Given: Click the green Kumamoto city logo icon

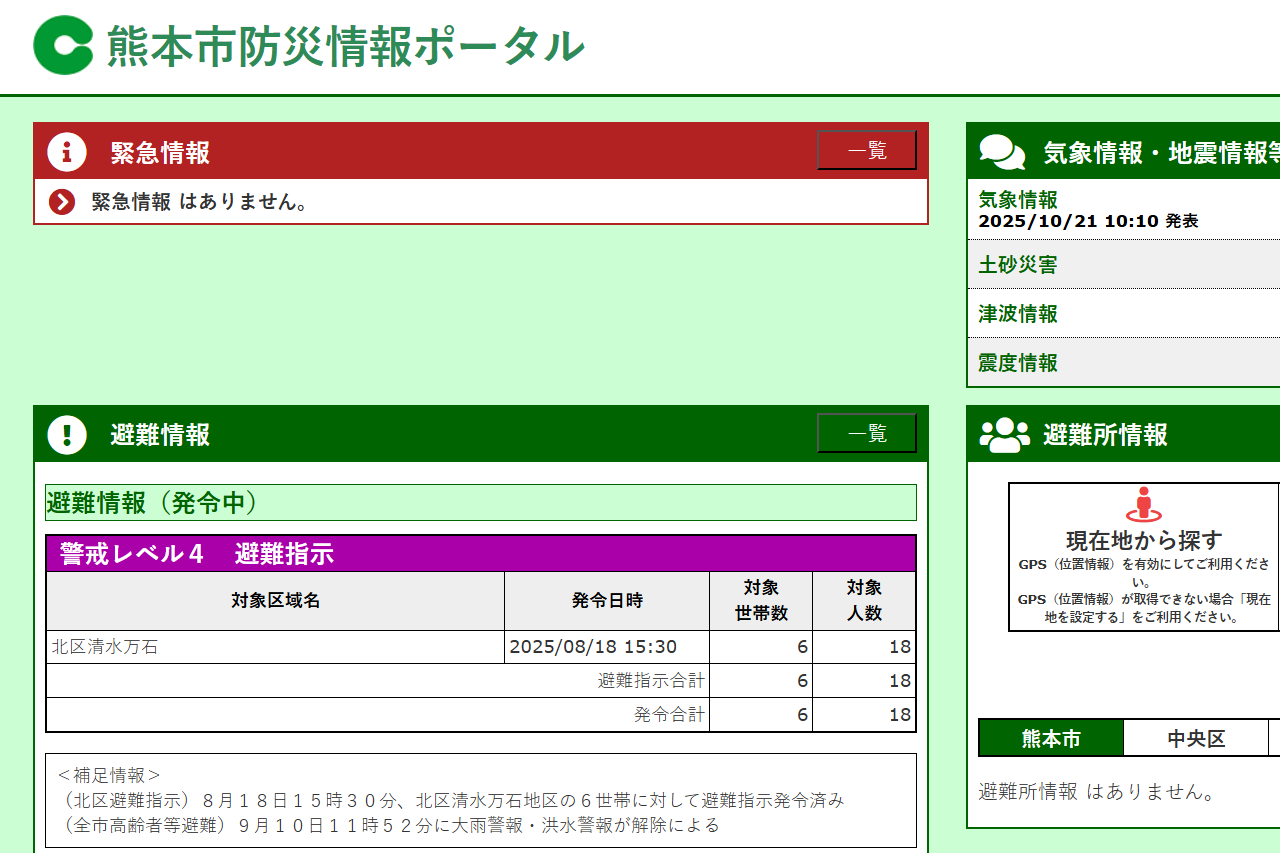Looking at the screenshot, I should 64,46.
